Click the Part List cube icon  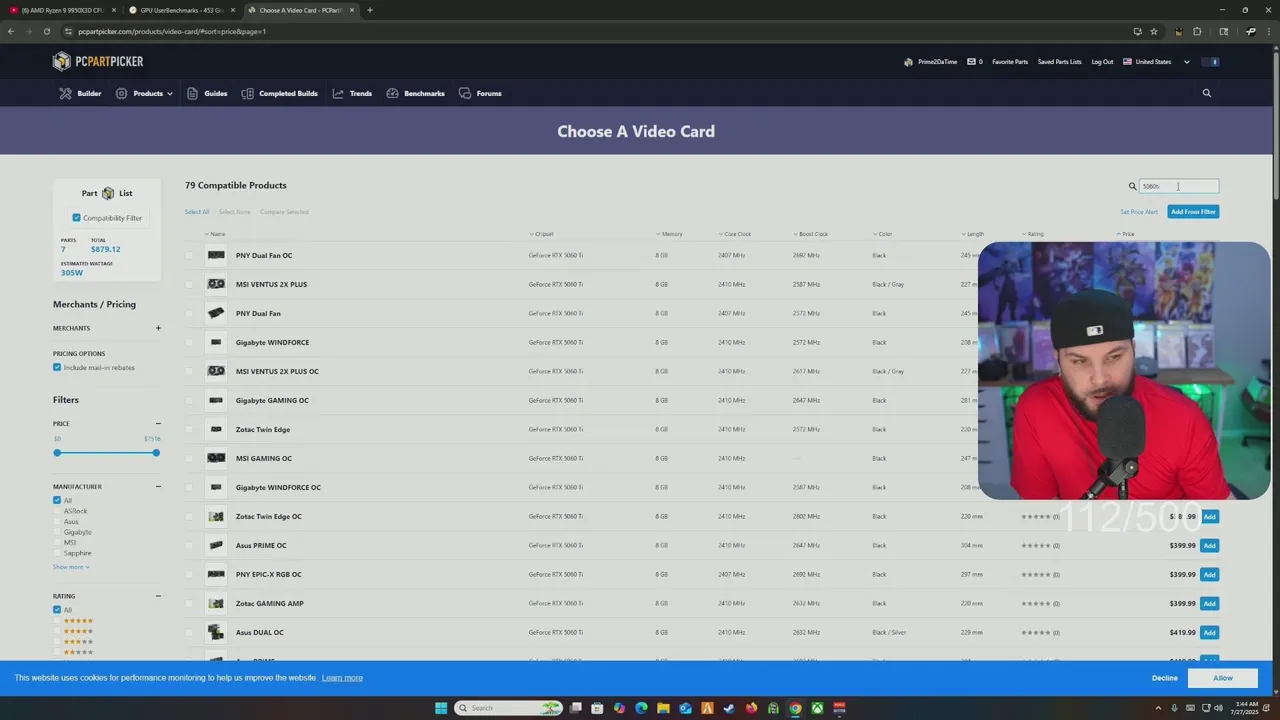(x=108, y=193)
